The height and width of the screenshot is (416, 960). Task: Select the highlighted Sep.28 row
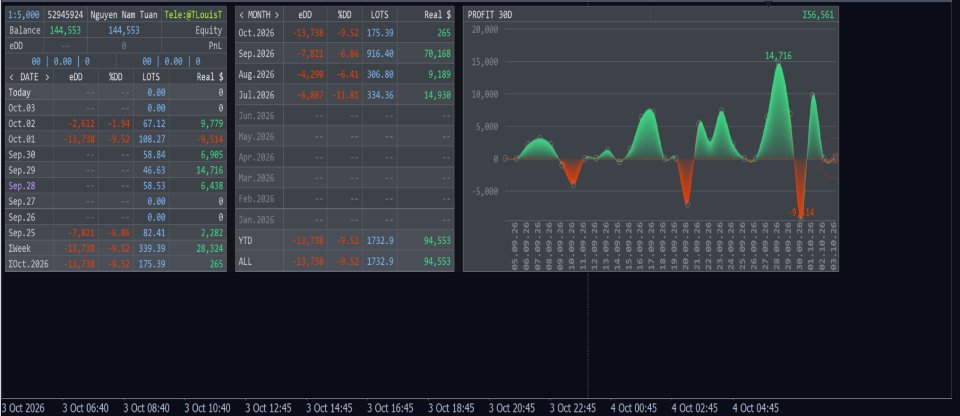(116, 186)
